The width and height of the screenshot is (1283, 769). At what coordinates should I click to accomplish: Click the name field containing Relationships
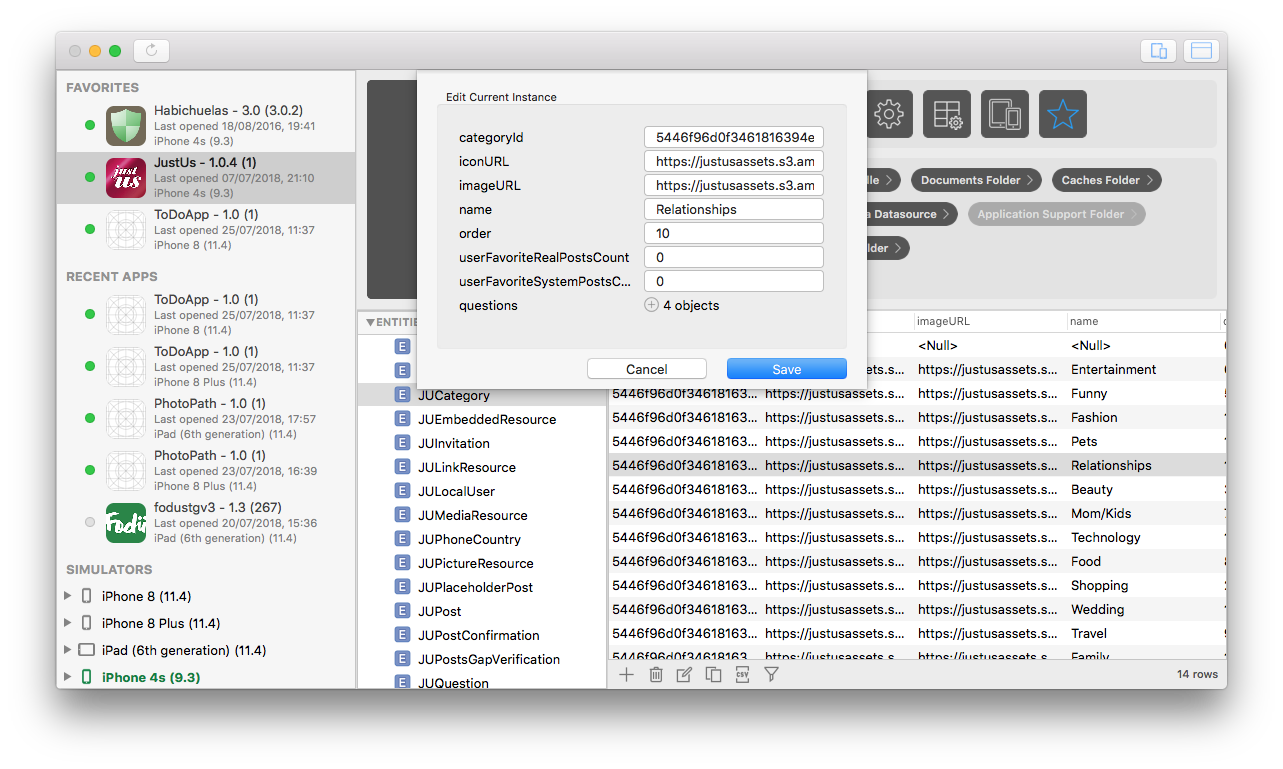[x=733, y=210]
